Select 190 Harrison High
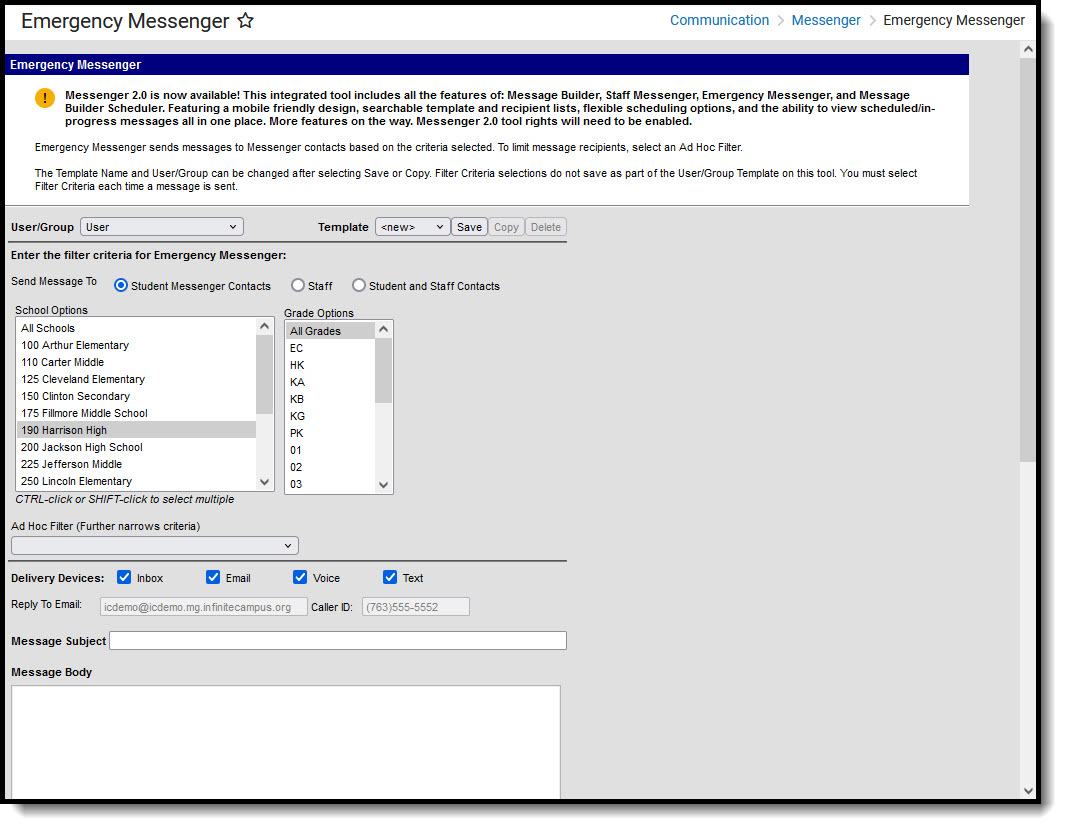 pyautogui.click(x=136, y=430)
